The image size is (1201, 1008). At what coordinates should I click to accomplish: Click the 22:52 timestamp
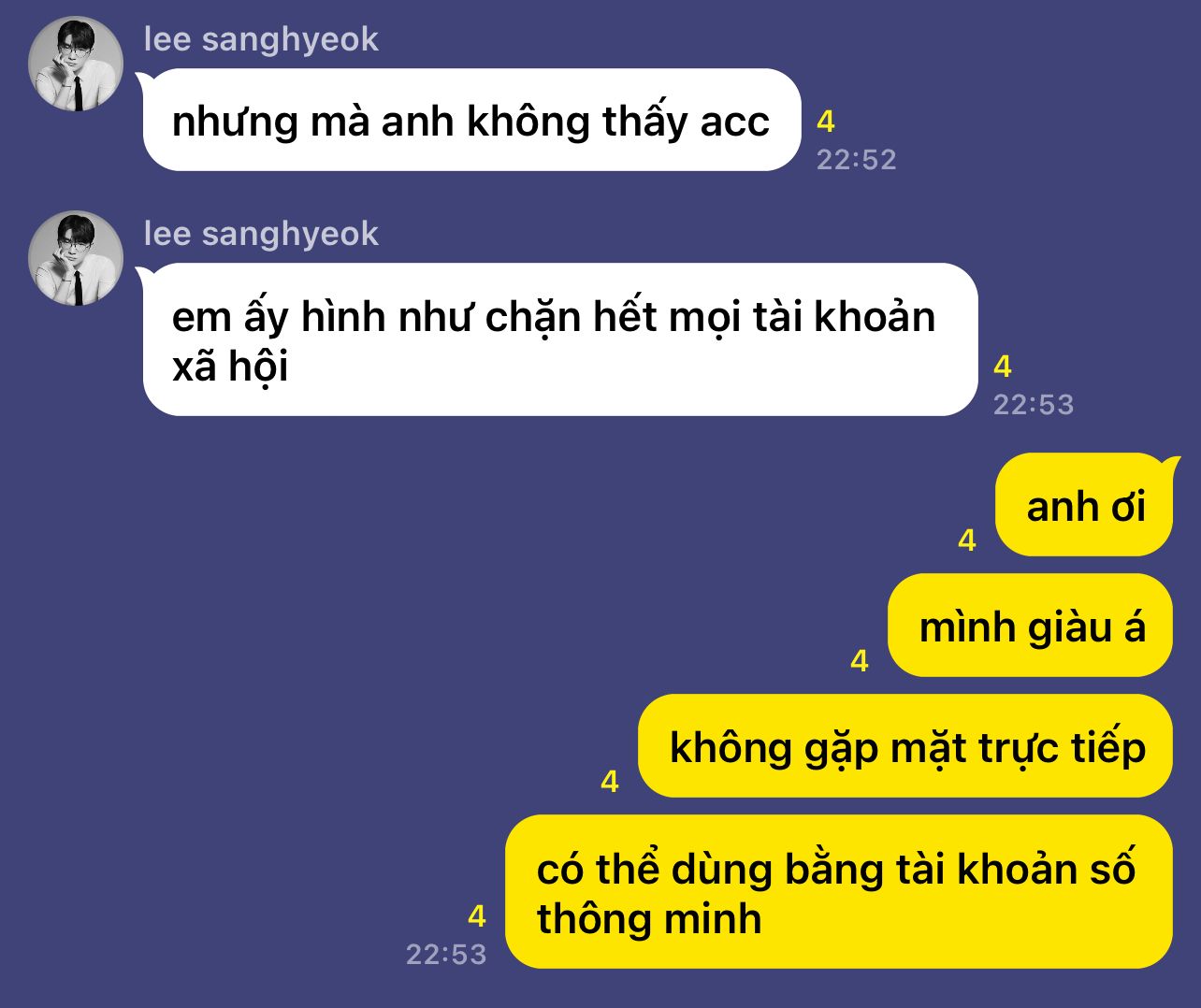click(856, 160)
